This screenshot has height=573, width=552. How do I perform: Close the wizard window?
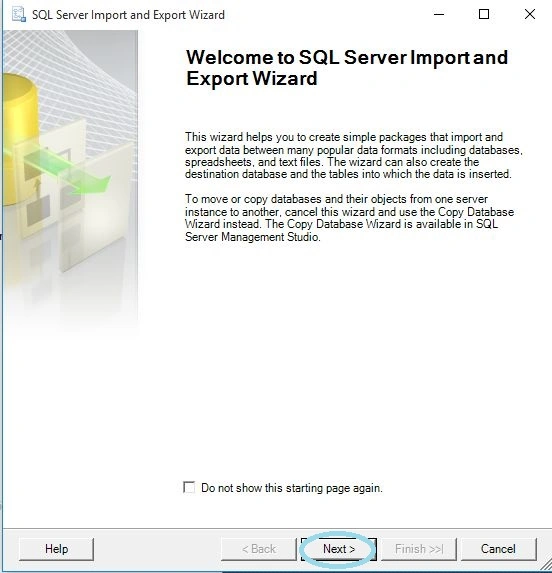click(530, 14)
